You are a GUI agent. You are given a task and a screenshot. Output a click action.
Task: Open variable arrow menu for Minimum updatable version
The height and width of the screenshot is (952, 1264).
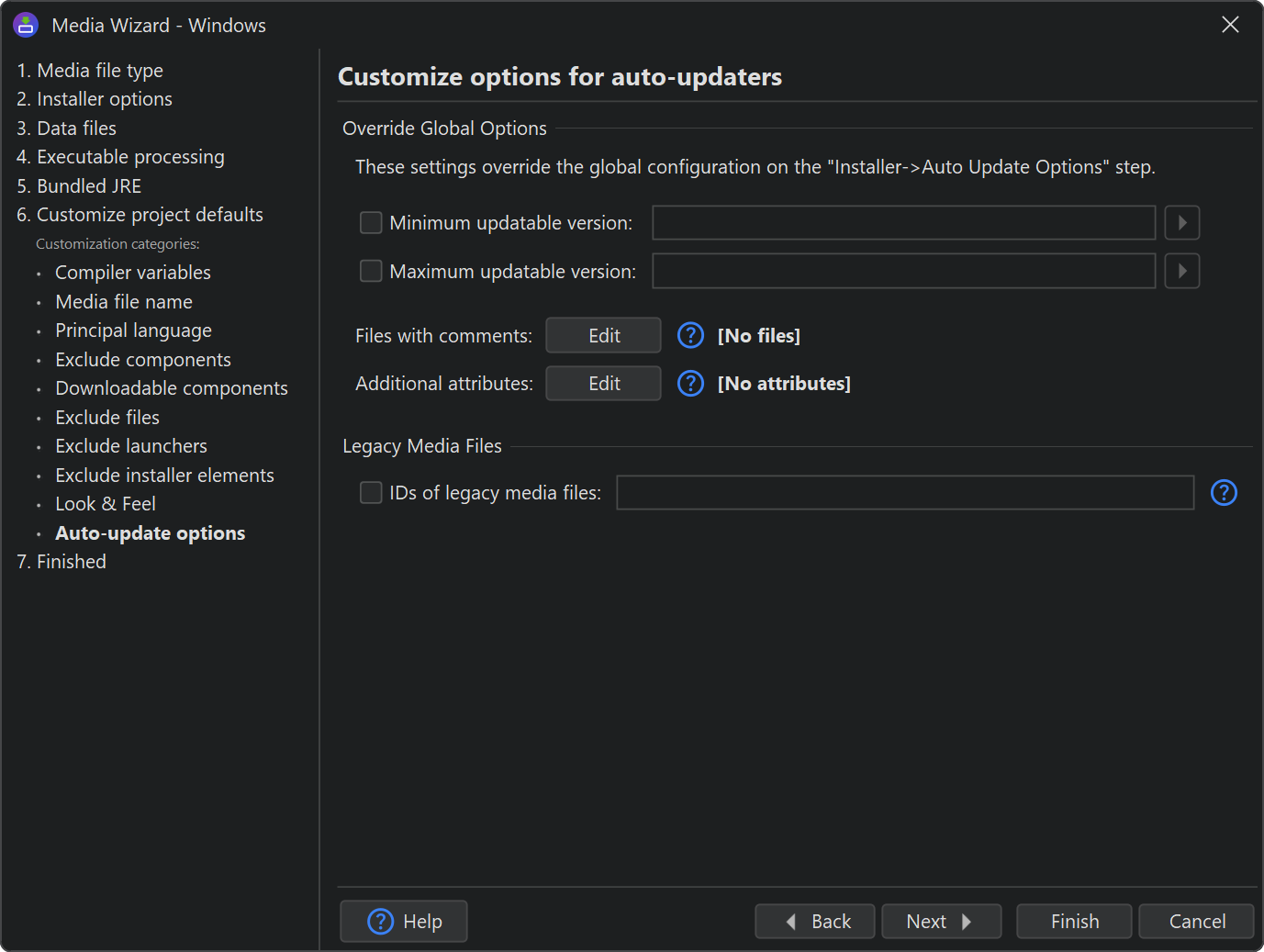[1181, 223]
